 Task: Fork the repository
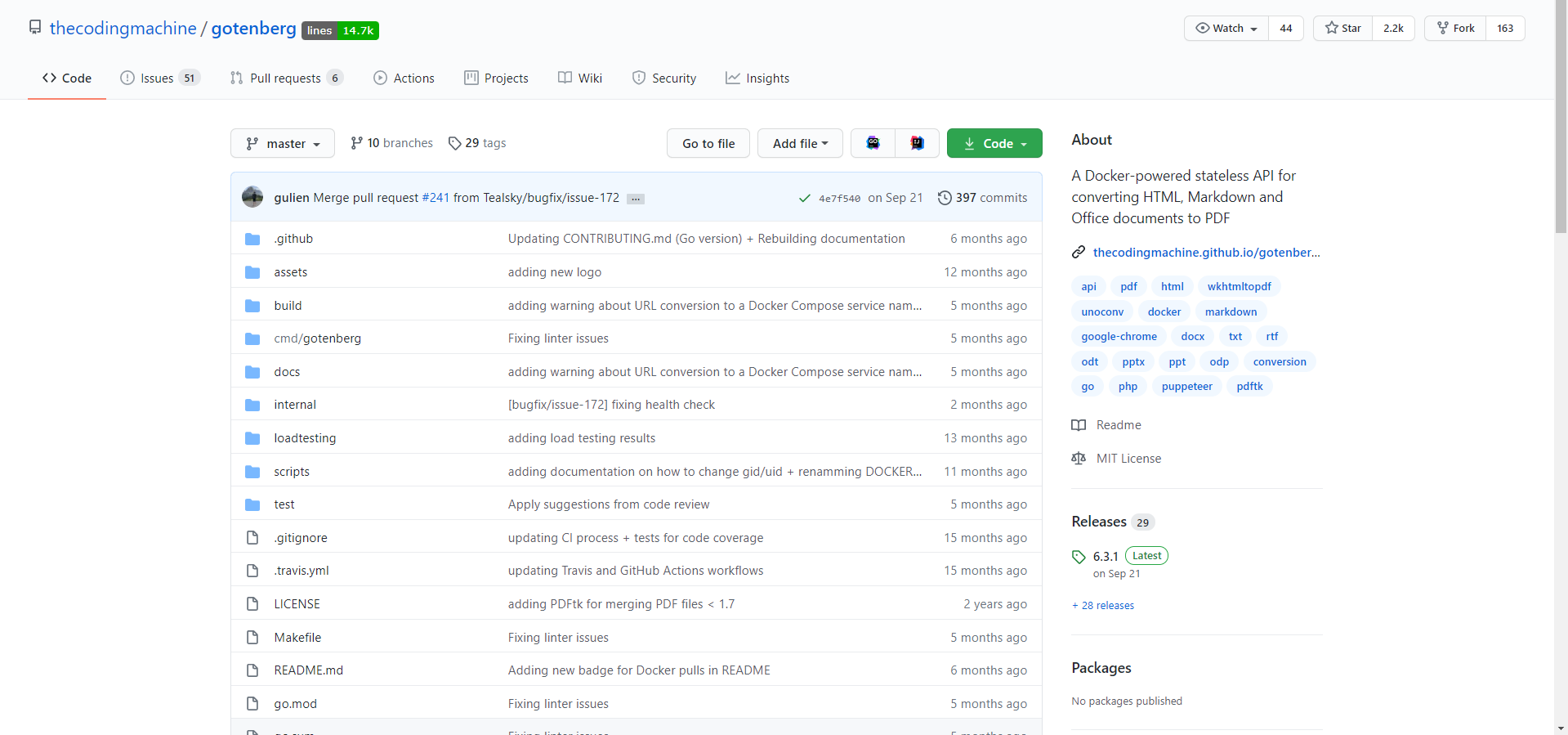pos(1455,28)
